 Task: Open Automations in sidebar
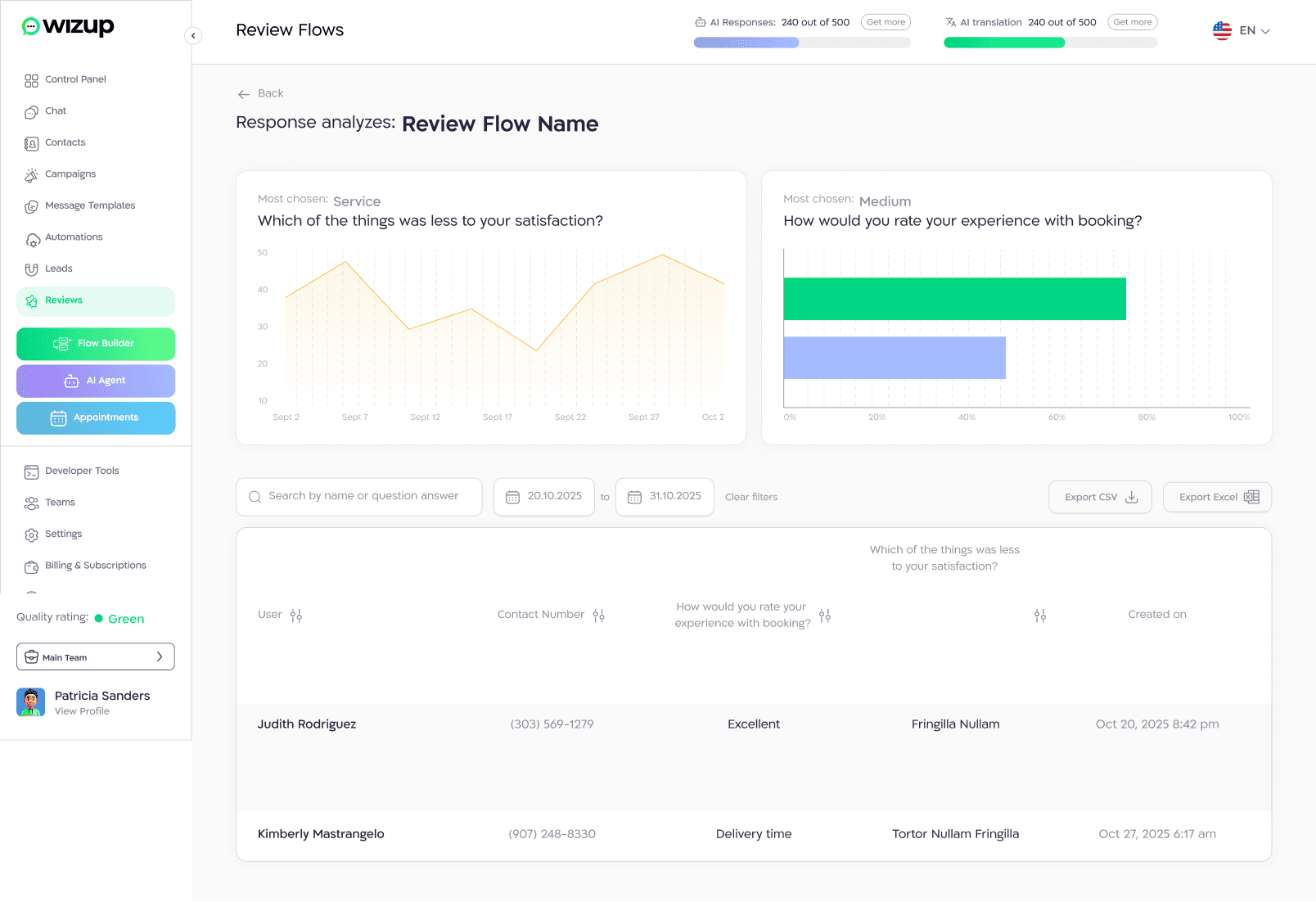point(74,237)
